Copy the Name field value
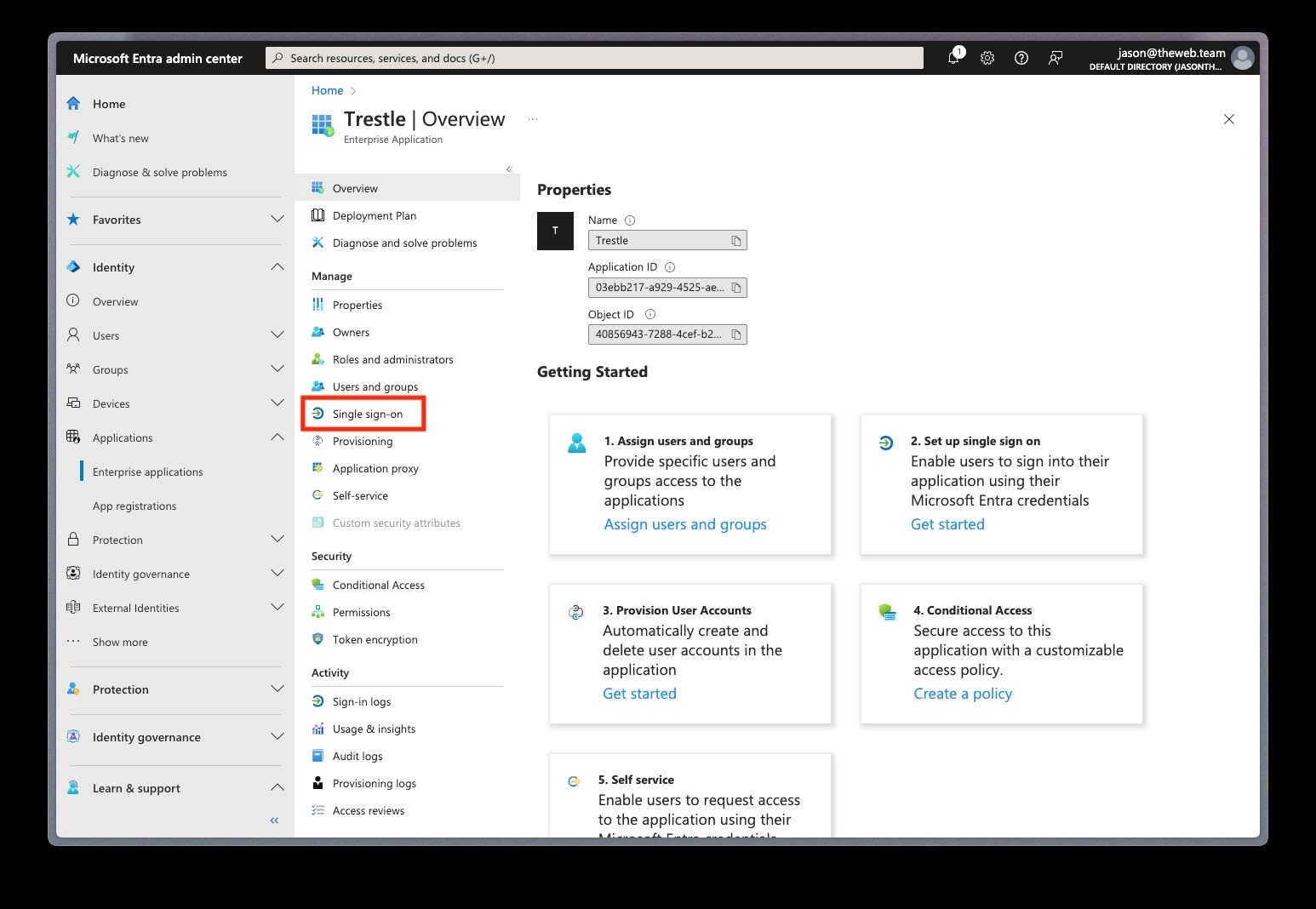 [x=736, y=241]
